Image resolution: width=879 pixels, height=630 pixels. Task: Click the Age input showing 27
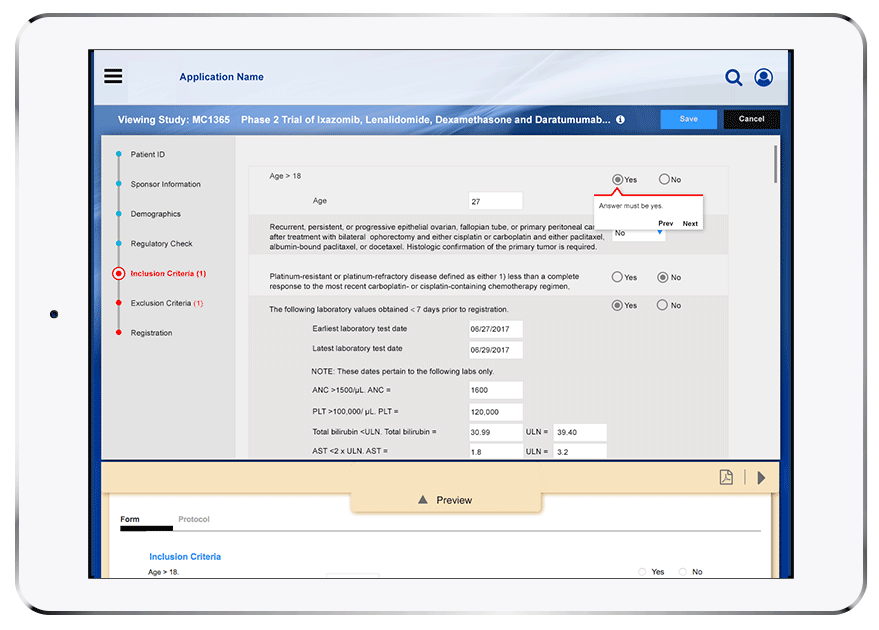coord(494,199)
